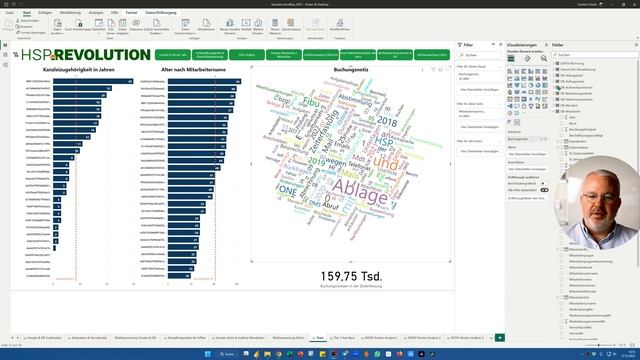Collapse the Filter pane with its arrow
The height and width of the screenshot is (360, 640).
(501, 44)
